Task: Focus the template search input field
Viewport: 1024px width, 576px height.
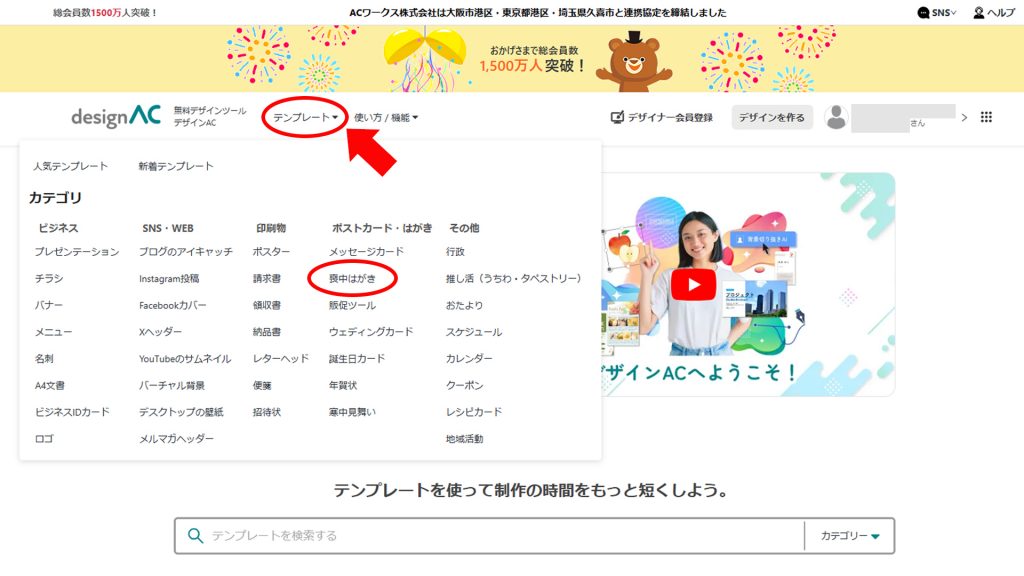Action: pos(500,536)
